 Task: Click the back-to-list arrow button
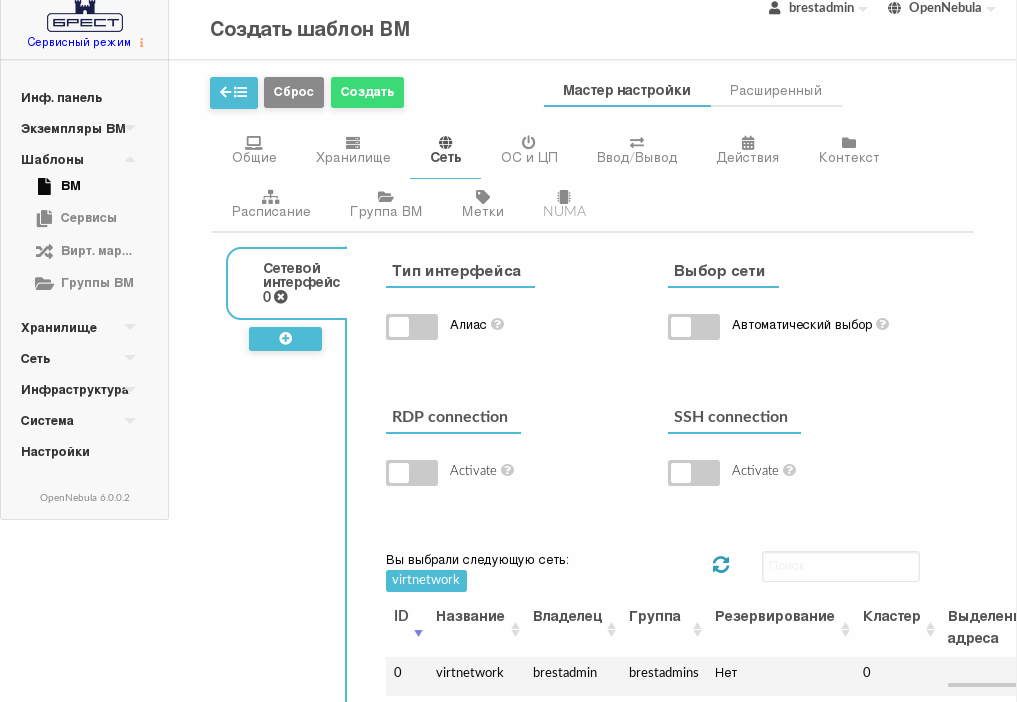coord(233,92)
